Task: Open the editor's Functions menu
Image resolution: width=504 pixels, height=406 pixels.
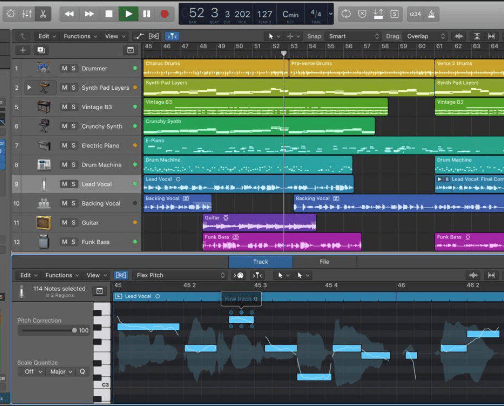Action: 62,275
